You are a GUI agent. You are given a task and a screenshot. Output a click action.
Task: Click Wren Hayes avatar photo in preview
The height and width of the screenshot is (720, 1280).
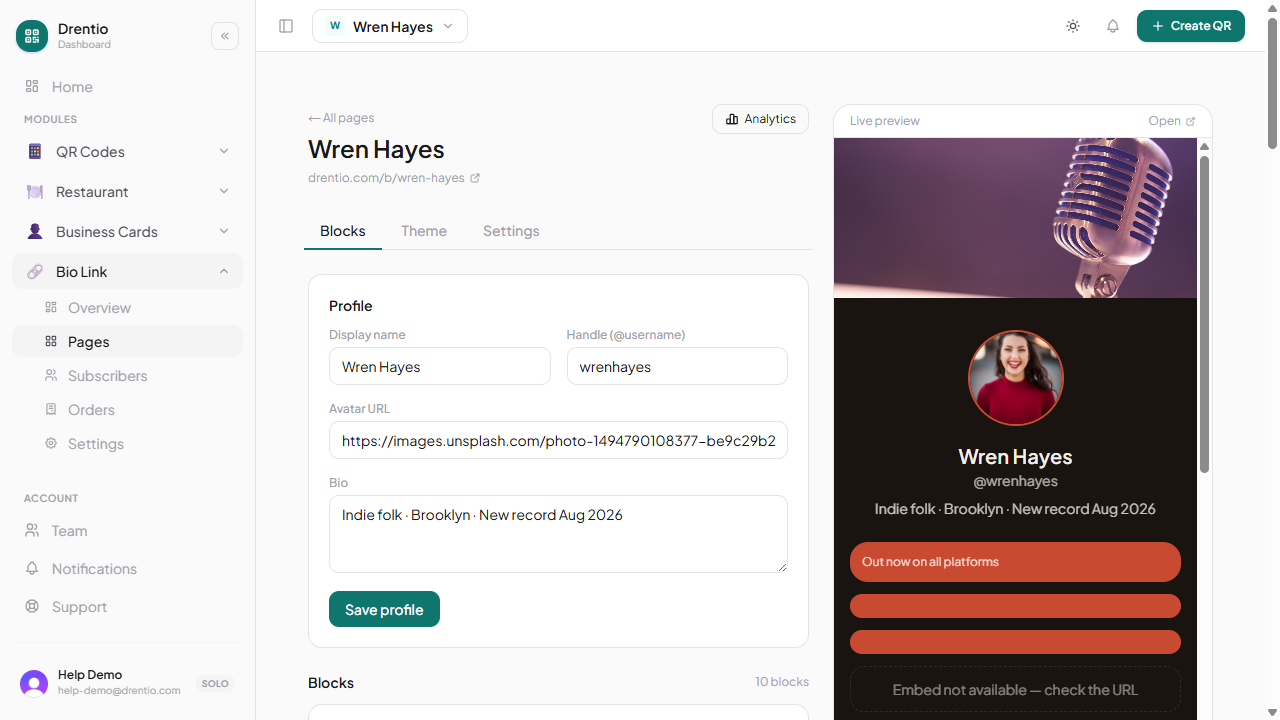[x=1015, y=378]
